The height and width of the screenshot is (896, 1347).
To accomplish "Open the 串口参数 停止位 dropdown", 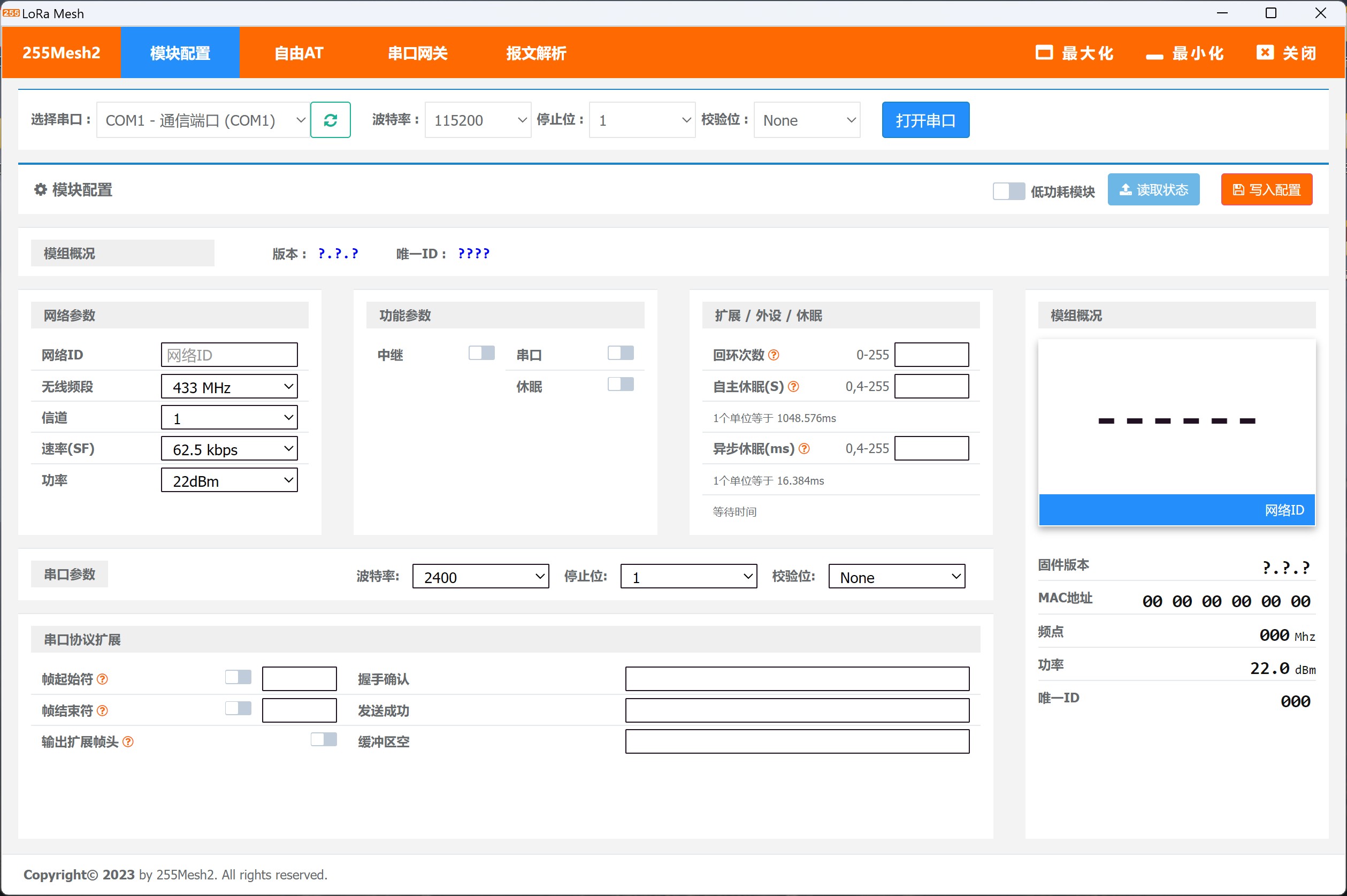I will 688,577.
